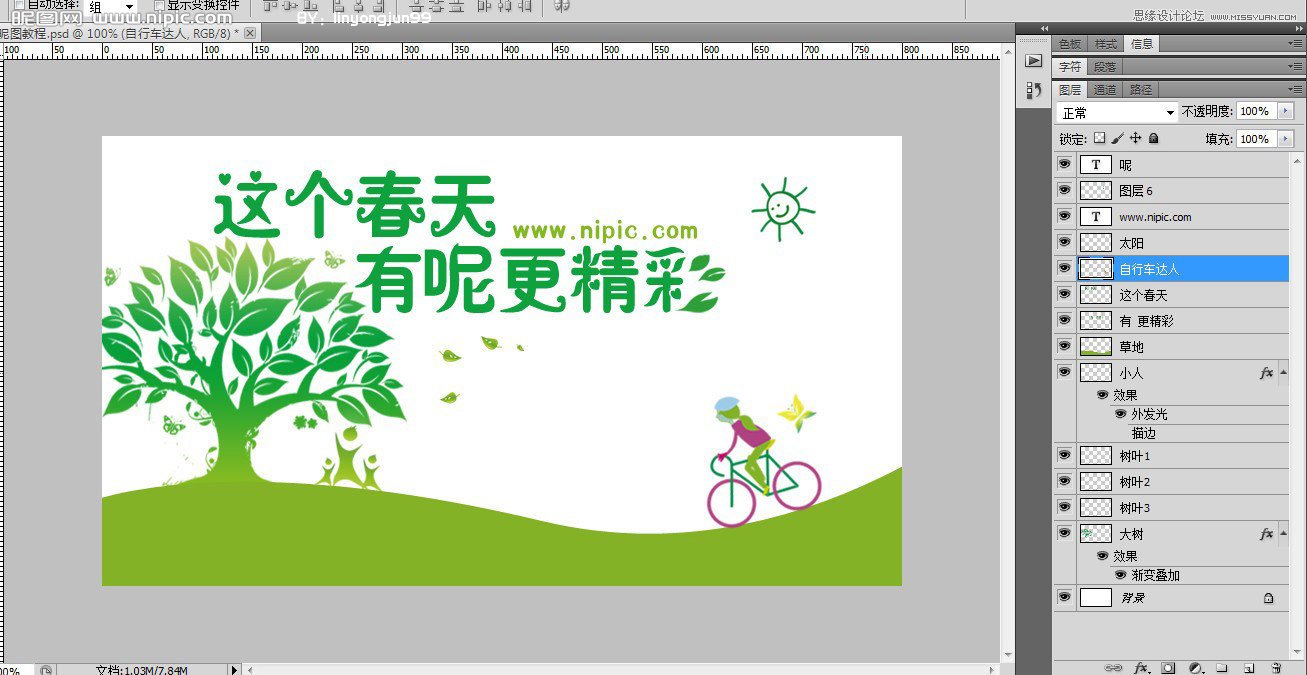Collapse effects of the 大树 layer
The image size is (1307, 675).
(1284, 533)
